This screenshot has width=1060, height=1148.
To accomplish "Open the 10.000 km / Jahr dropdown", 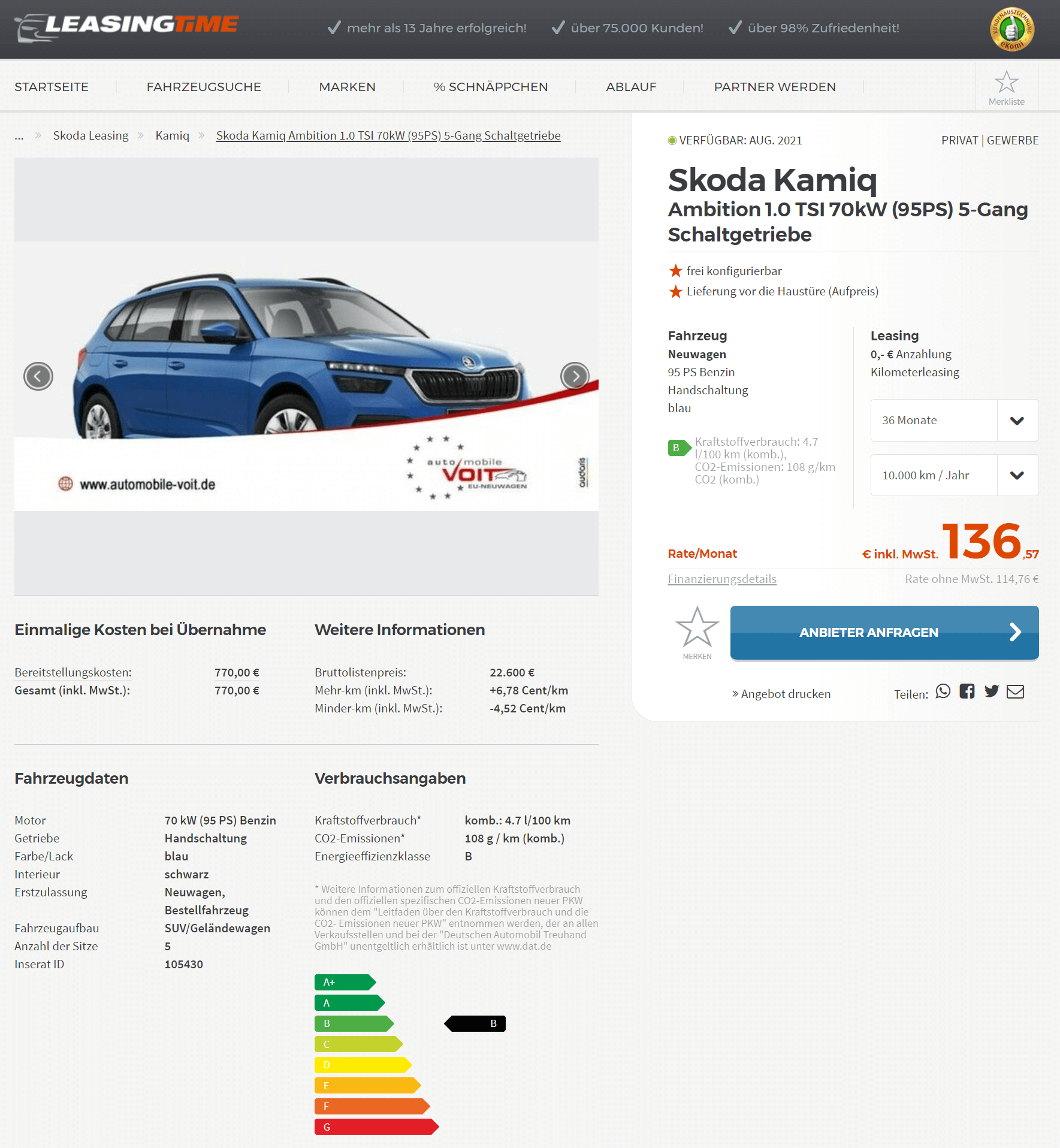I will coord(955,475).
